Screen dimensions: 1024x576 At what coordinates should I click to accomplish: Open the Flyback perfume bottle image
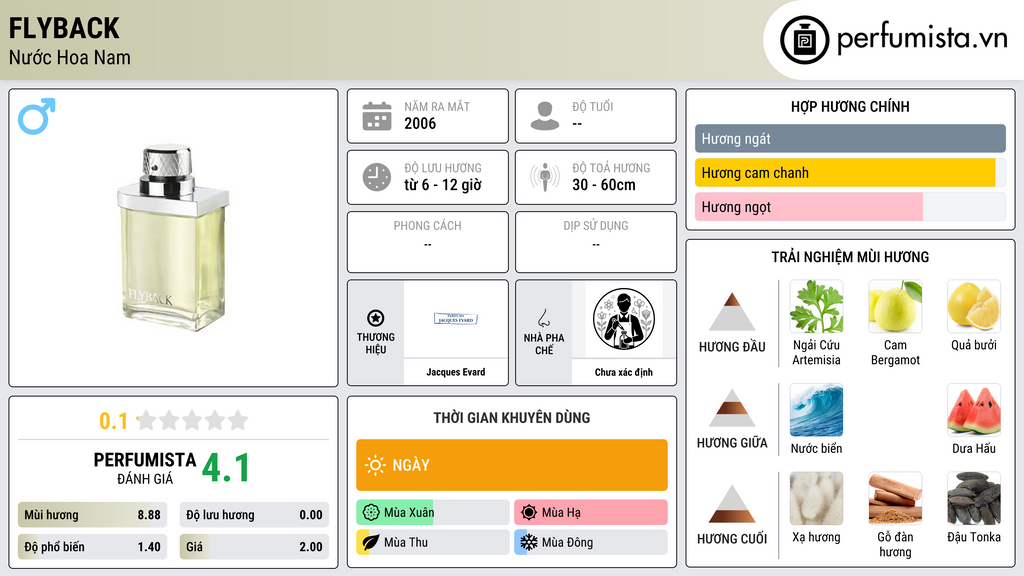(x=174, y=238)
